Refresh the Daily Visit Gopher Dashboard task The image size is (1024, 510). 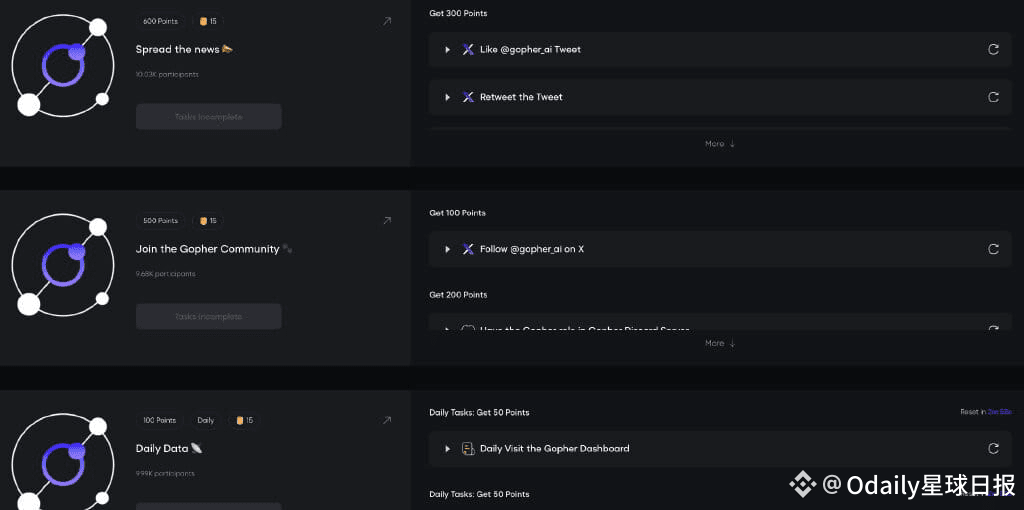(993, 449)
